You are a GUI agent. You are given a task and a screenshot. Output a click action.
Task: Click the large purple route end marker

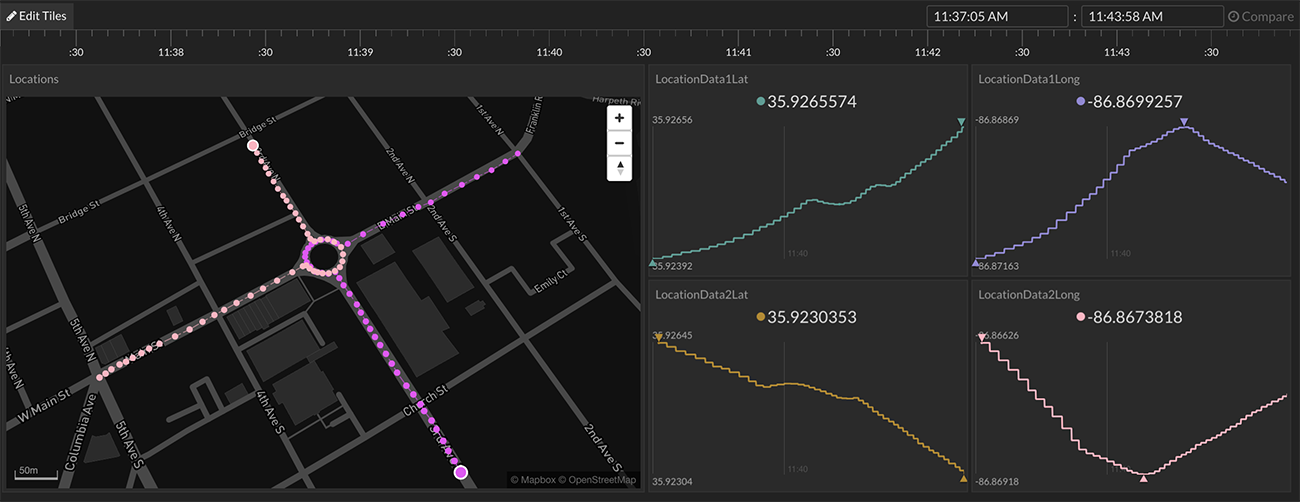point(460,472)
